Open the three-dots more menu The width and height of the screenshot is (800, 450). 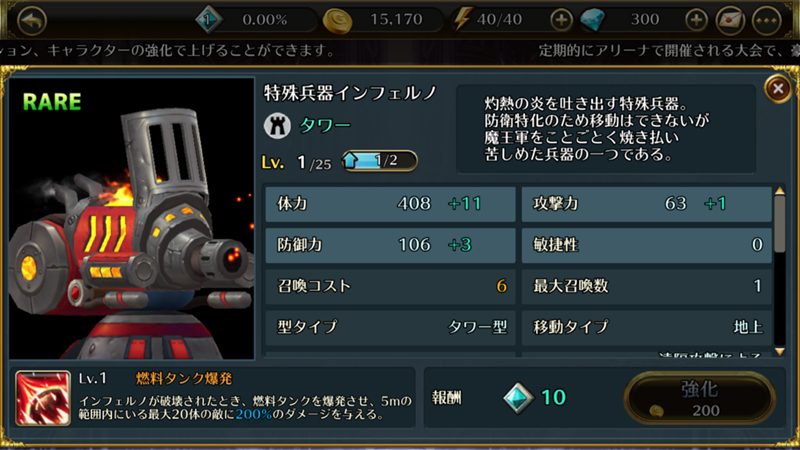coord(767,20)
